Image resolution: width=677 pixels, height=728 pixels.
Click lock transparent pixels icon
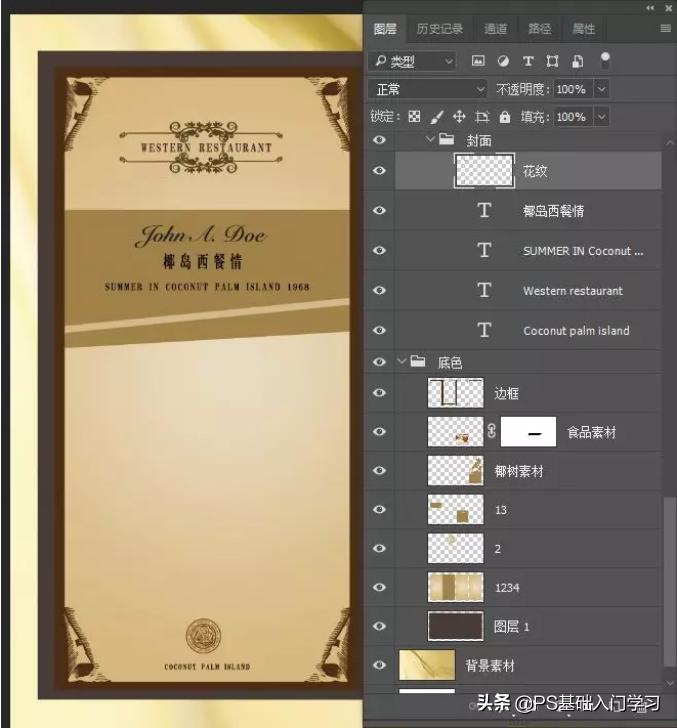click(x=414, y=117)
